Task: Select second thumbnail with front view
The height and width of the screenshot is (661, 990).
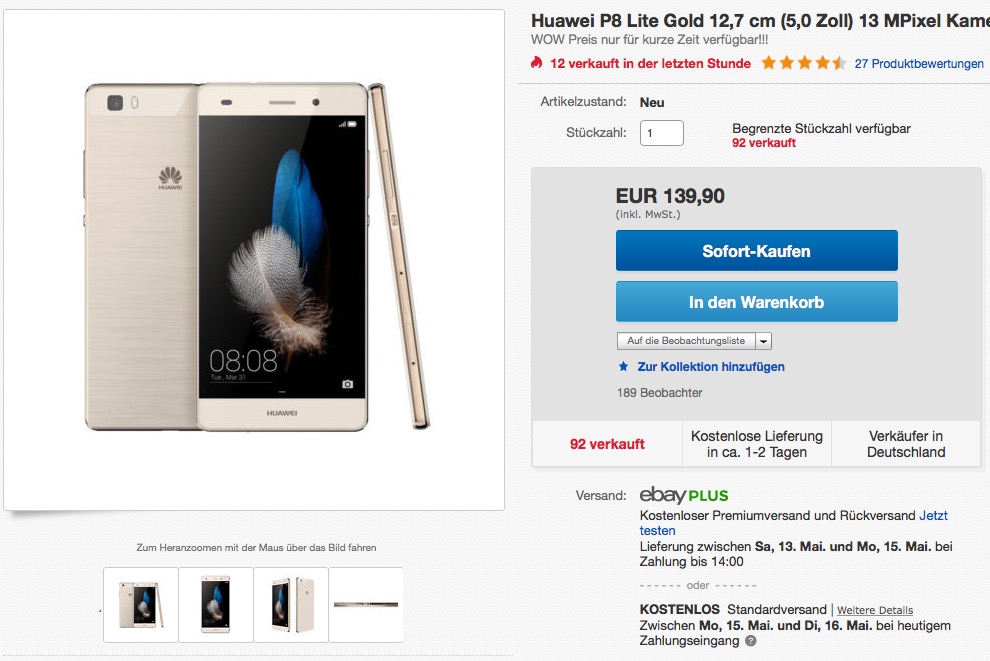Action: pyautogui.click(x=216, y=605)
